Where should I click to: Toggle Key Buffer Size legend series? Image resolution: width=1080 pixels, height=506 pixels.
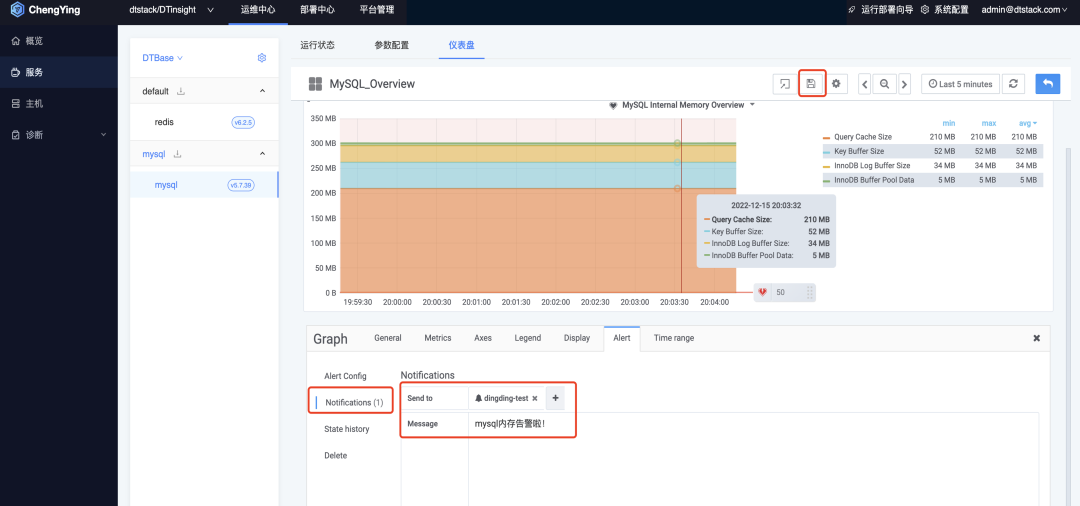click(858, 151)
